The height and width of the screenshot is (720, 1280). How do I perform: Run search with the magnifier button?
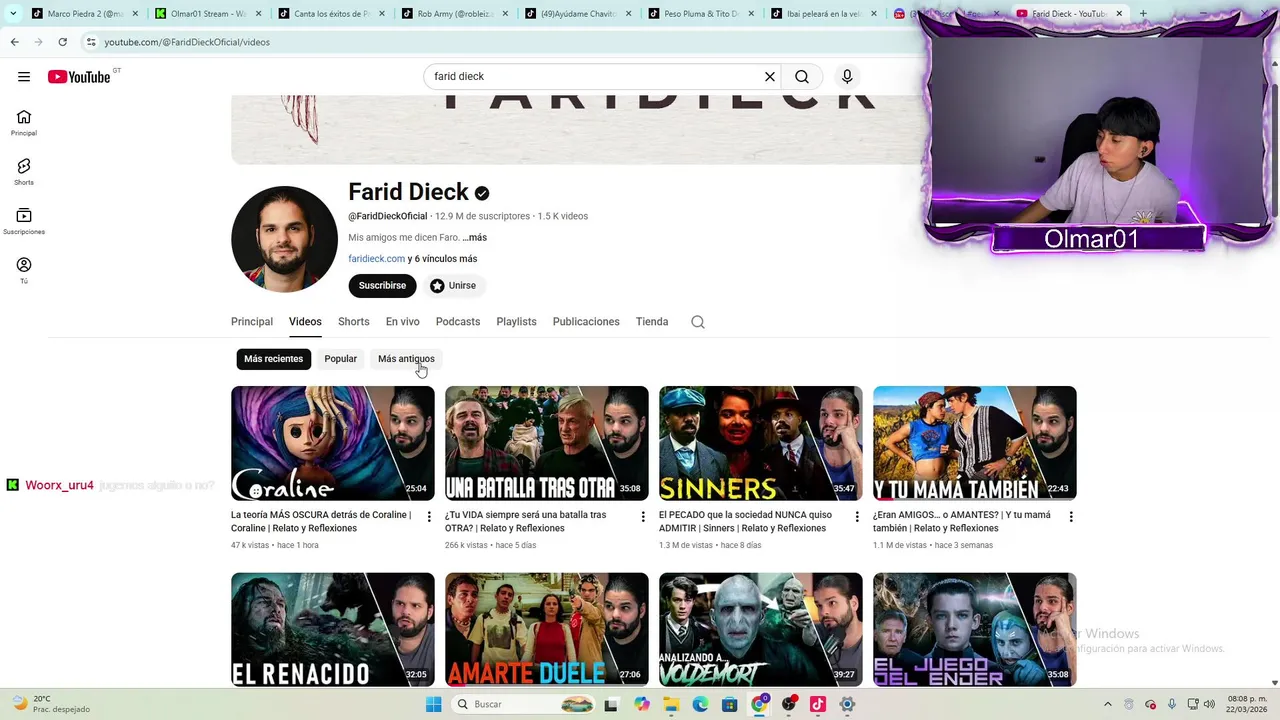pyautogui.click(x=802, y=77)
